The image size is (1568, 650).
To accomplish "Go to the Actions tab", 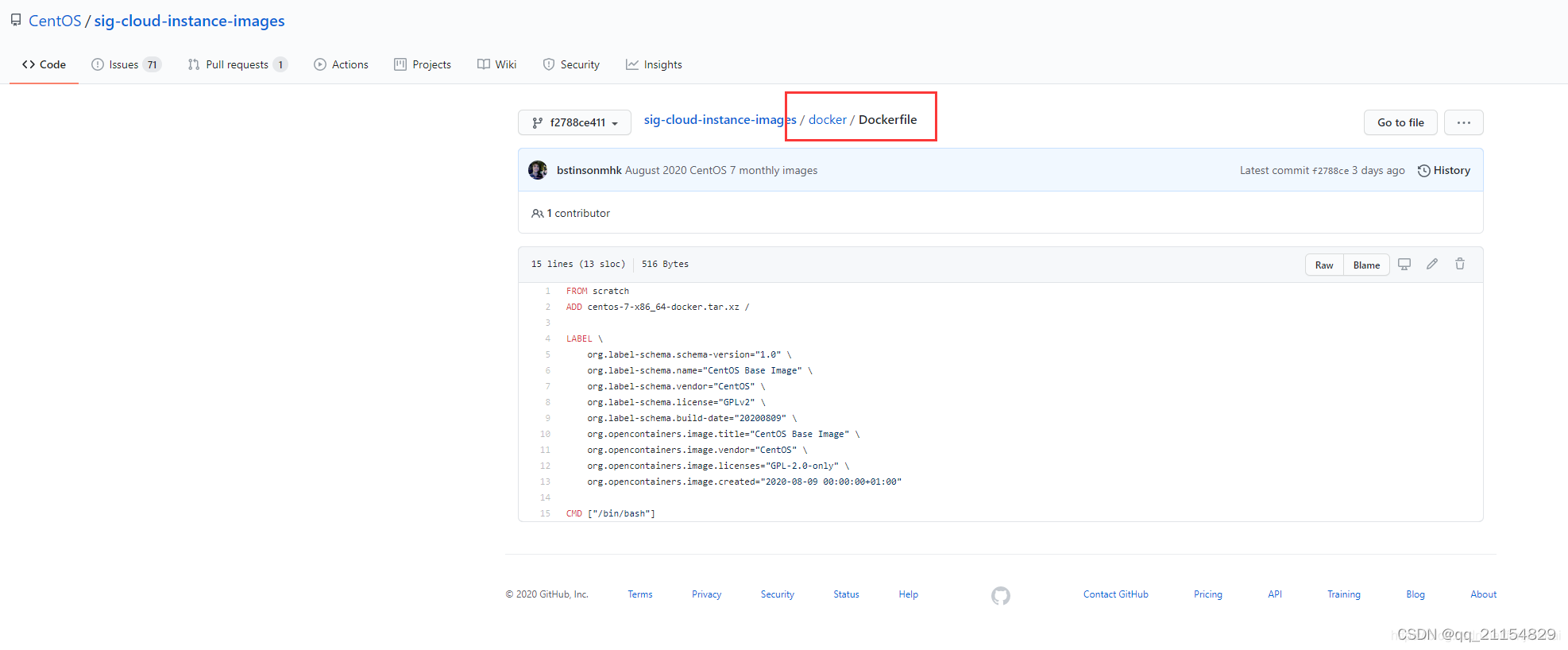I will [341, 64].
